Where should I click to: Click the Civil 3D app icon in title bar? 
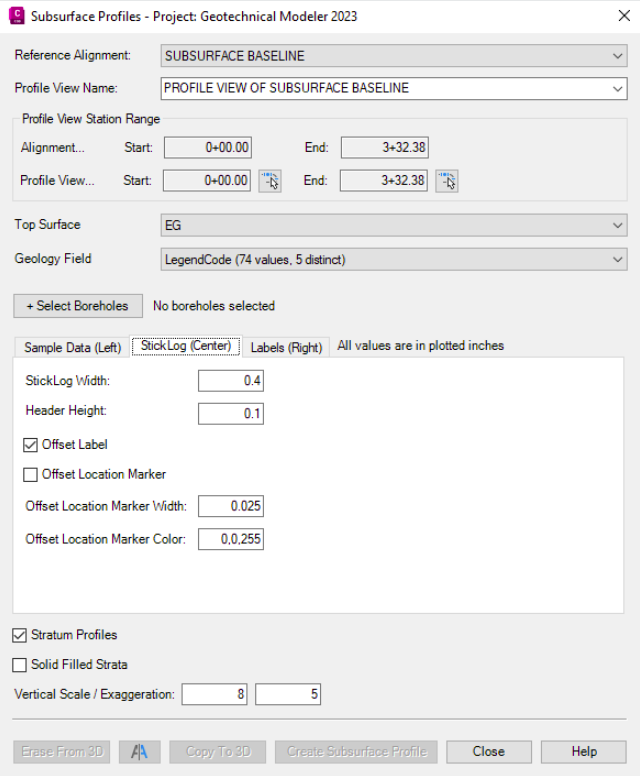[17, 16]
